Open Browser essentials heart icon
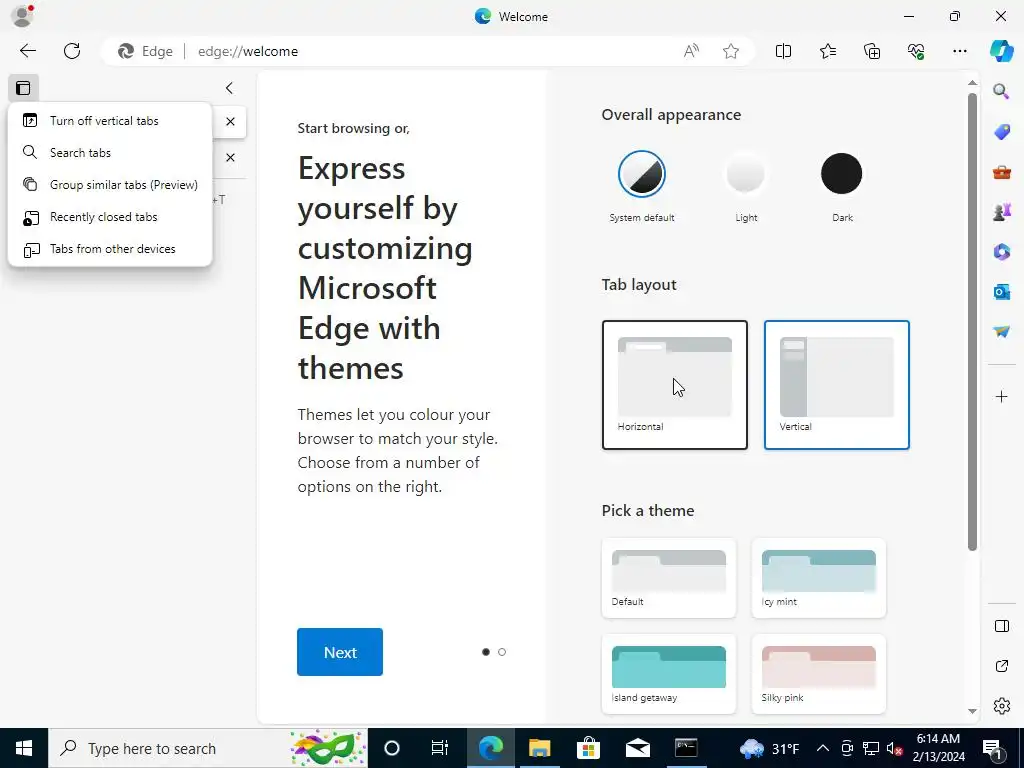Viewport: 1024px width, 768px height. click(916, 51)
